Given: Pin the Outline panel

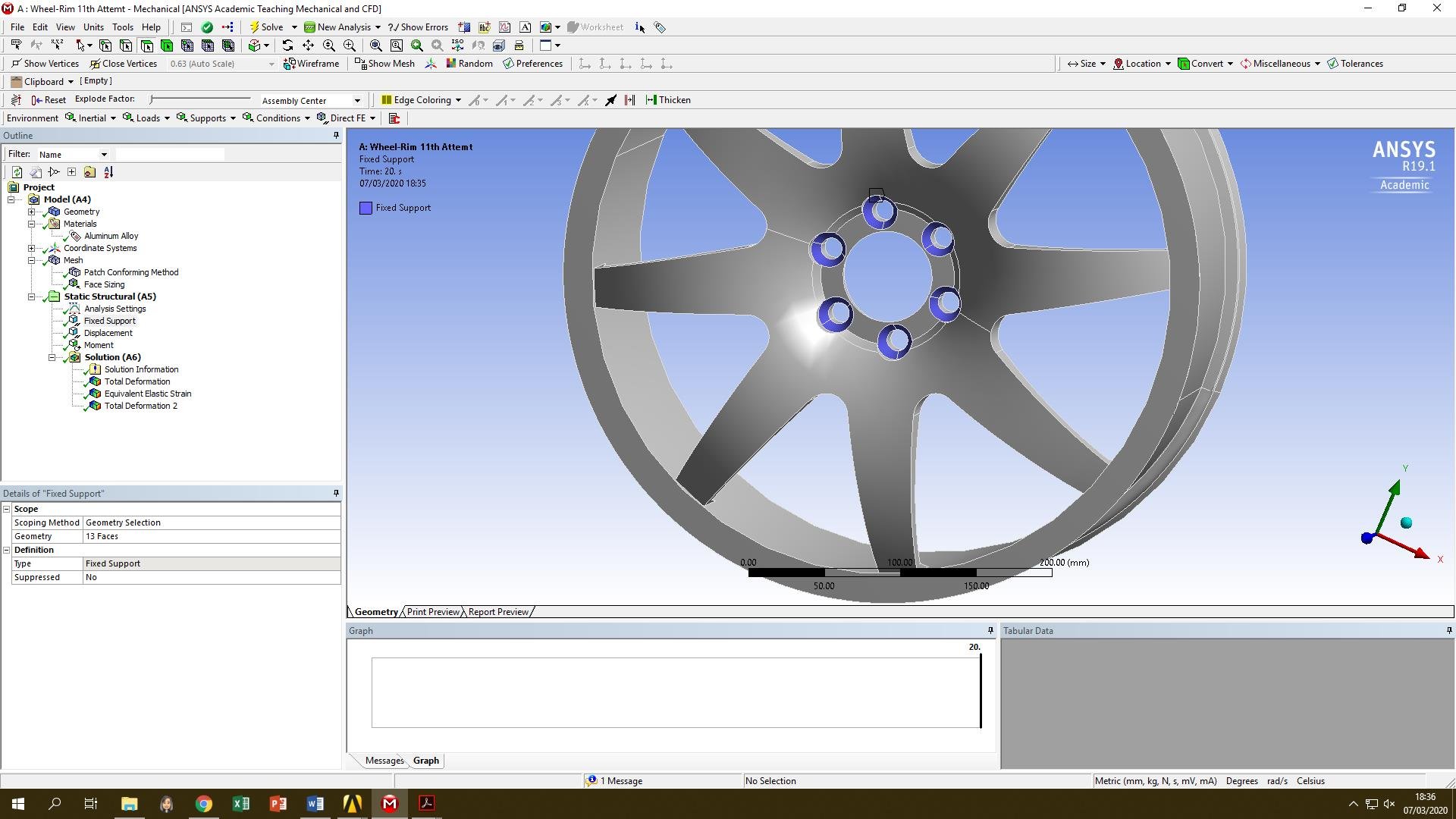Looking at the screenshot, I should (x=336, y=136).
